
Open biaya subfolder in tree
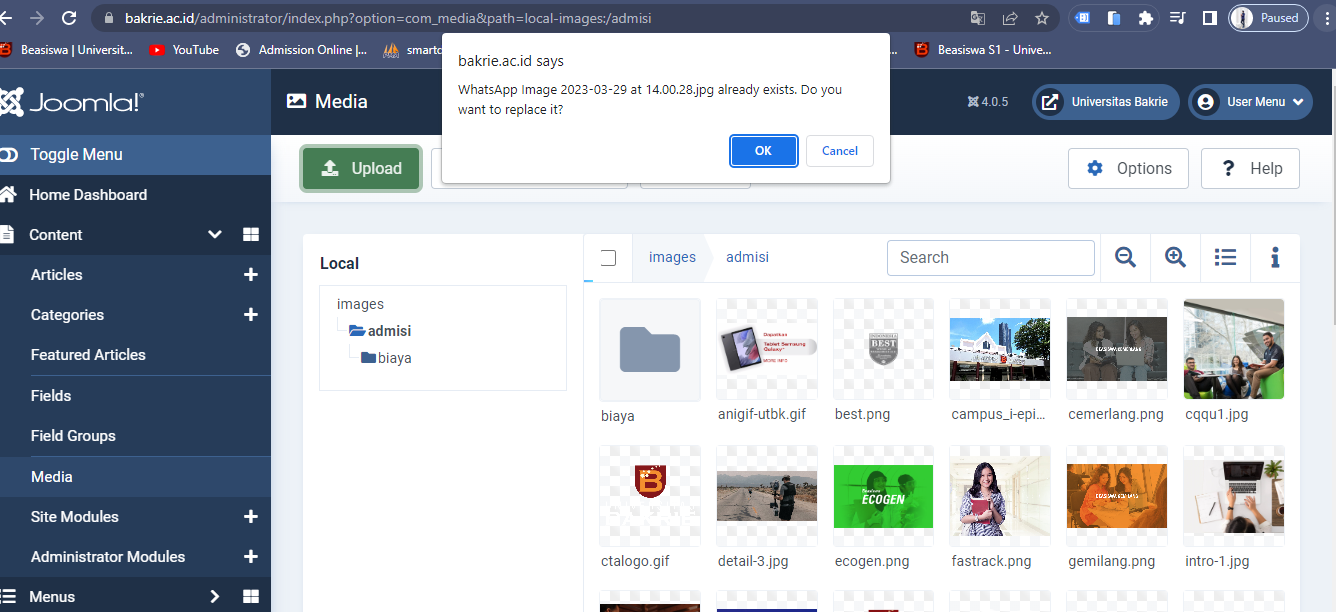386,358
